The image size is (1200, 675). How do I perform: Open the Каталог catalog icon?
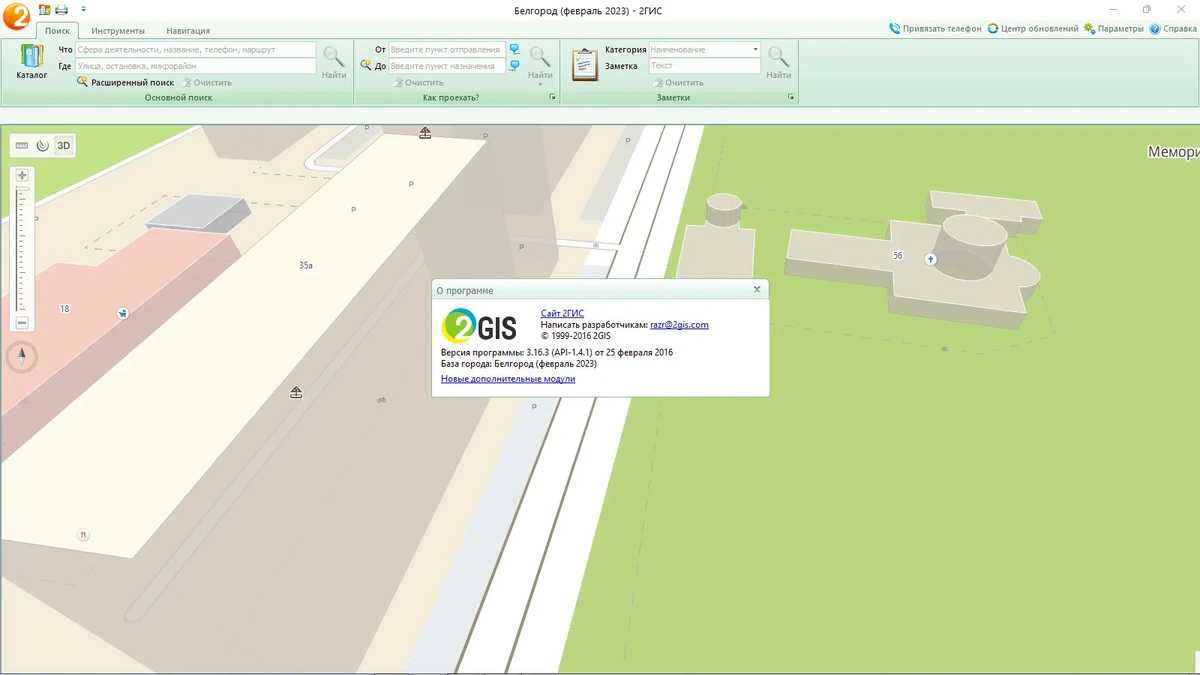click(x=32, y=61)
